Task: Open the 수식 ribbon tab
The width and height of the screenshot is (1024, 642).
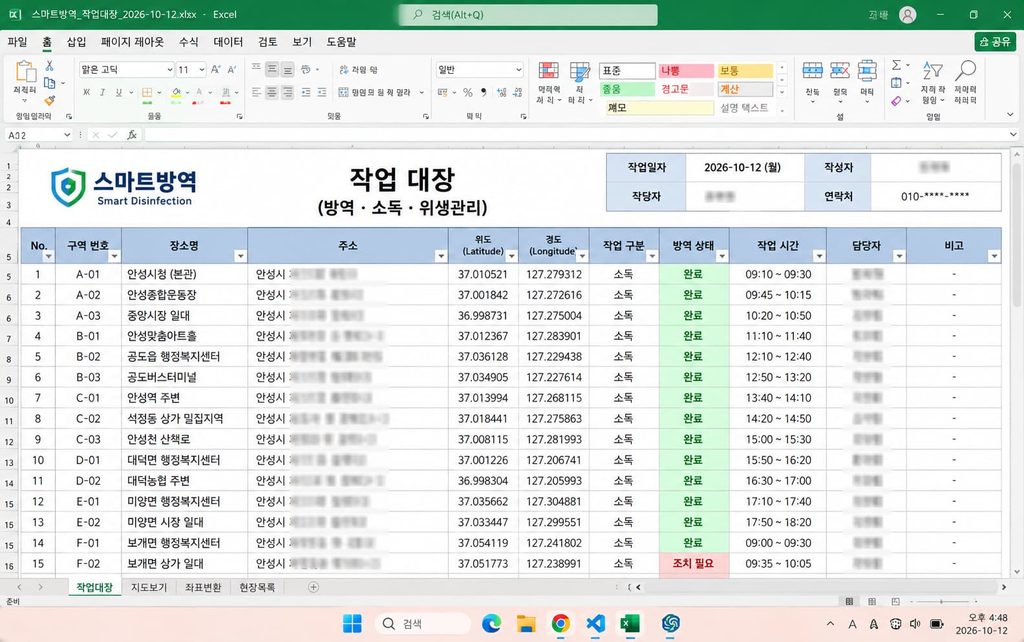Action: point(188,42)
